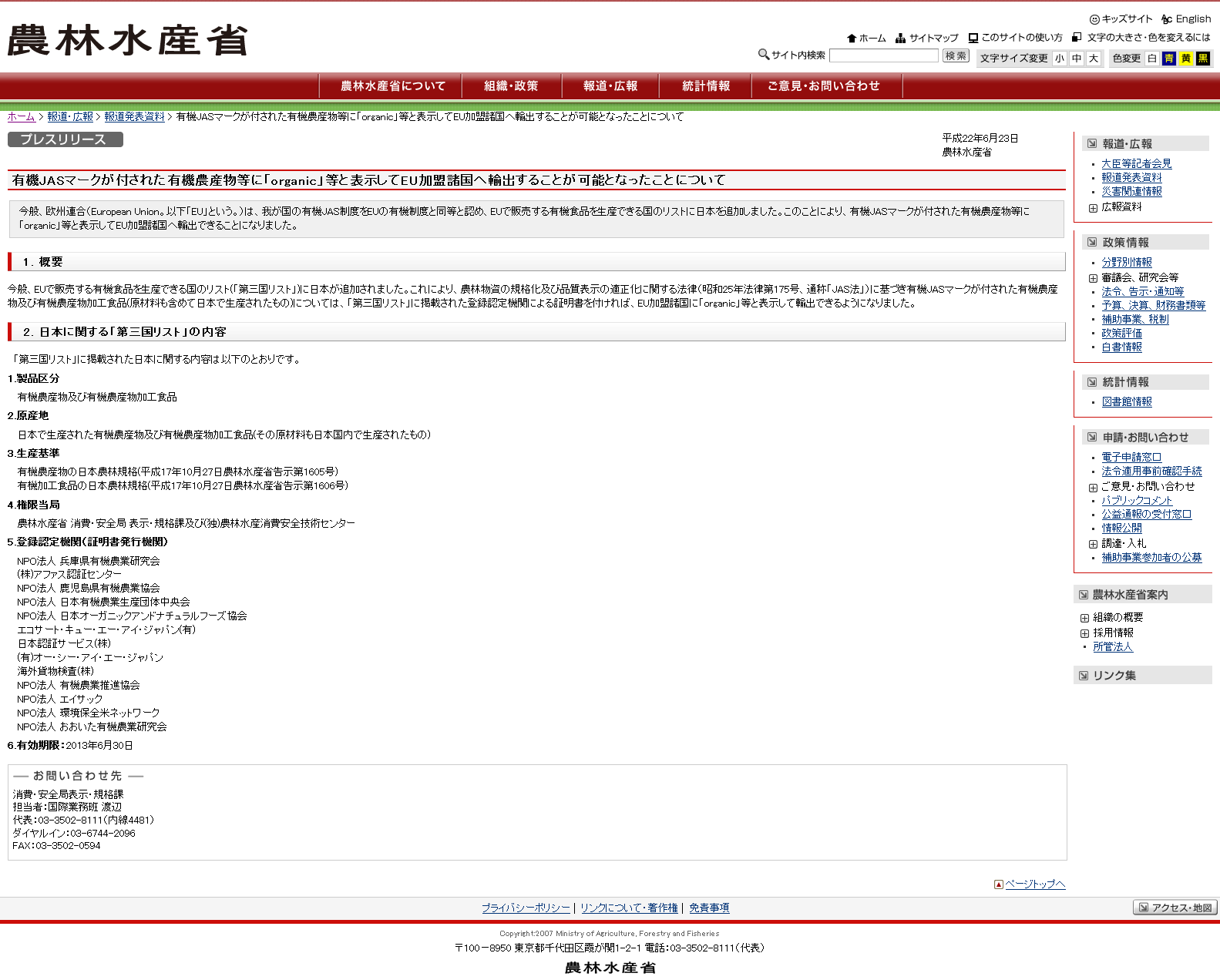The height and width of the screenshot is (980, 1220).
Task: Click the arrow icon beside リンク集 heading
Action: (x=1084, y=676)
